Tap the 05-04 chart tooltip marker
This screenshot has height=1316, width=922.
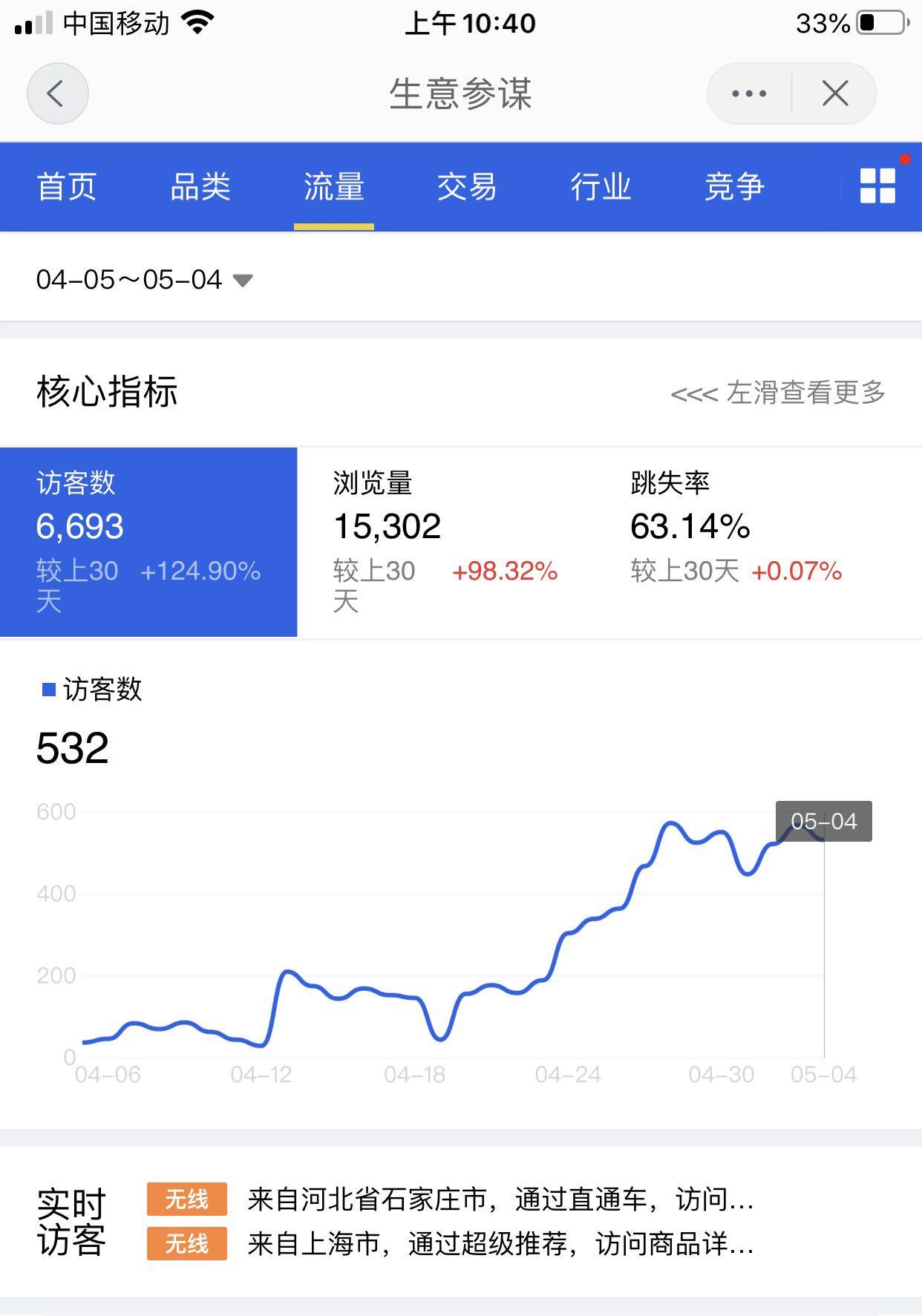[x=823, y=822]
